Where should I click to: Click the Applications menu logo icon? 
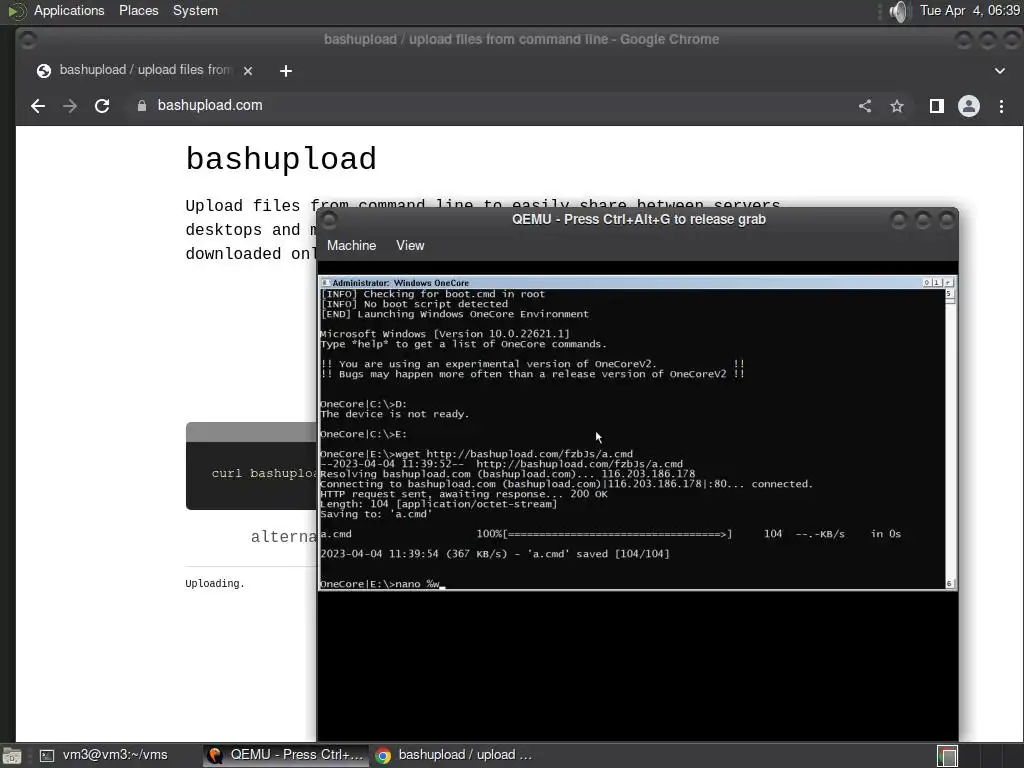[16, 10]
